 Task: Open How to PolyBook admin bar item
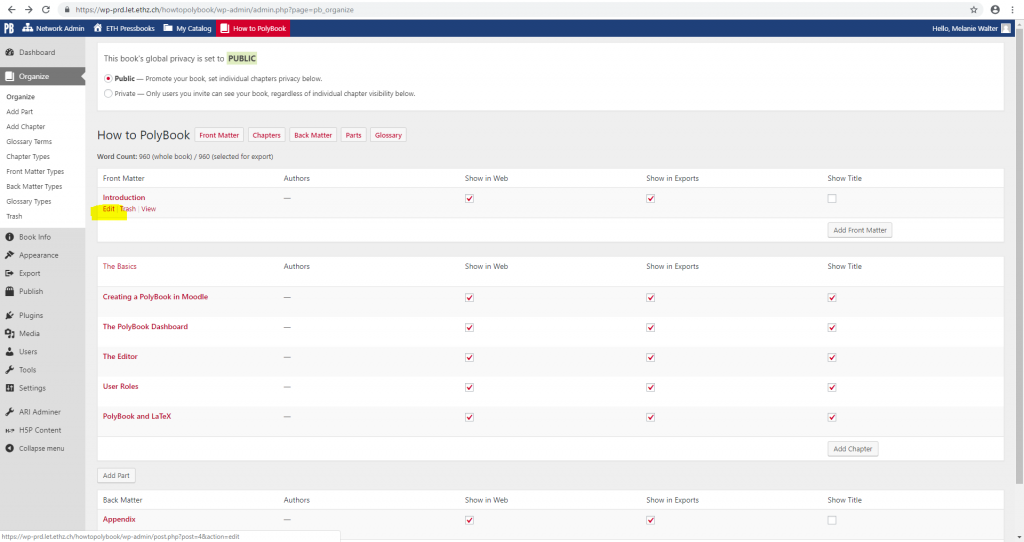click(253, 28)
